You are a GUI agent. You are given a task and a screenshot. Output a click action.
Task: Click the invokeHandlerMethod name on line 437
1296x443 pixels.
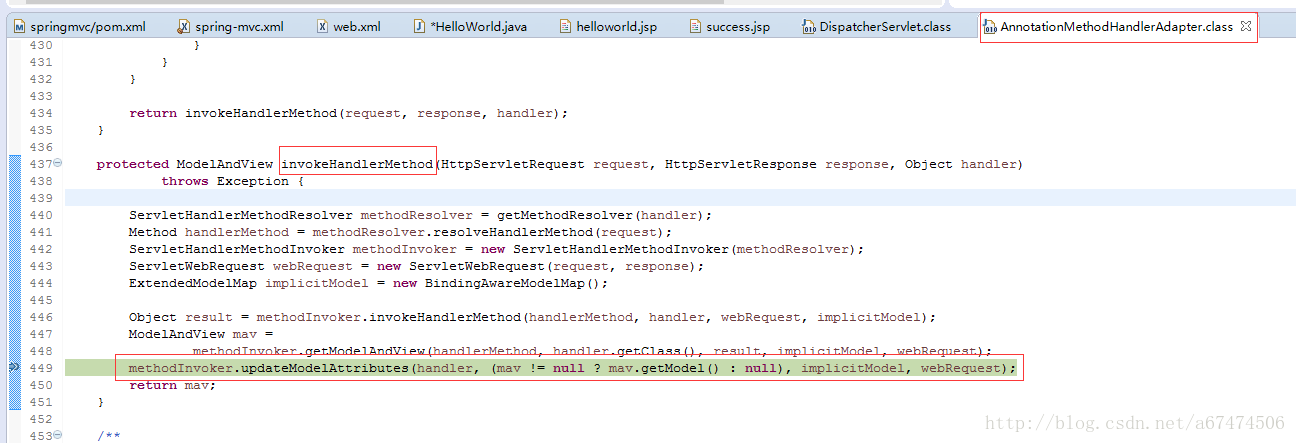[357, 164]
